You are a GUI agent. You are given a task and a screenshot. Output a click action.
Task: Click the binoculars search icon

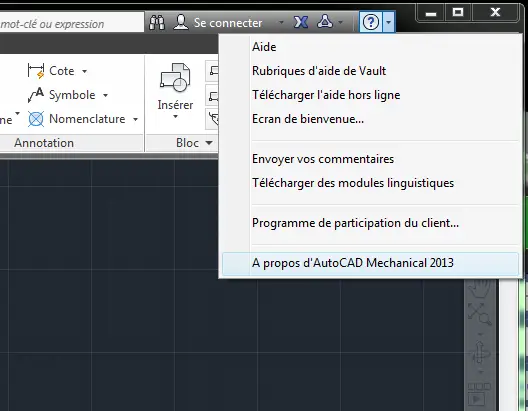[x=157, y=23]
